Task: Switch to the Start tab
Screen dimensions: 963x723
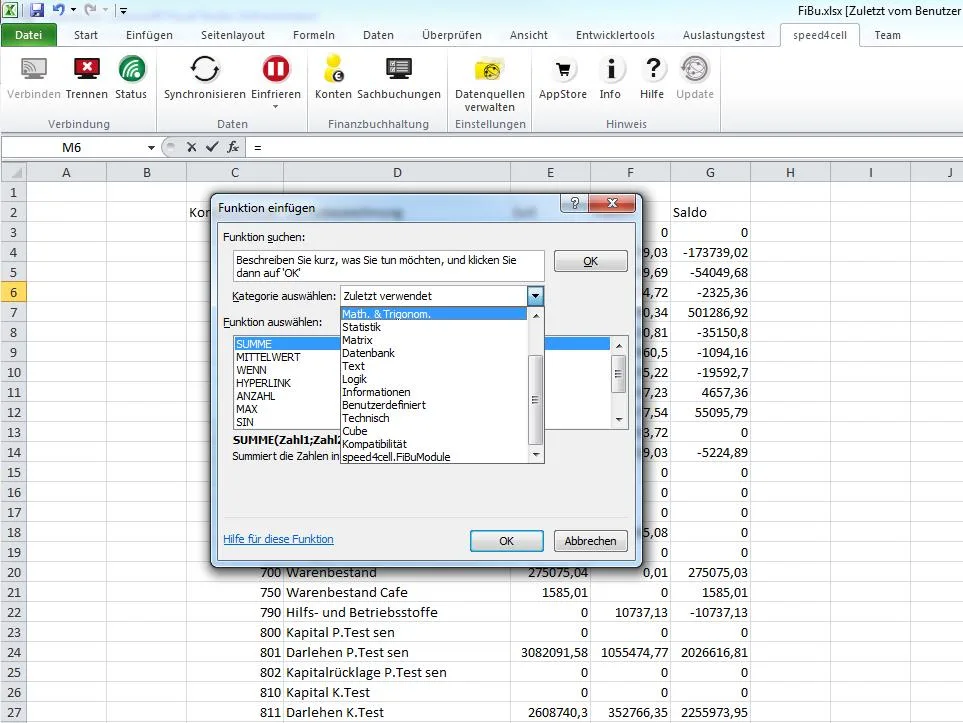Action: pyautogui.click(x=86, y=35)
